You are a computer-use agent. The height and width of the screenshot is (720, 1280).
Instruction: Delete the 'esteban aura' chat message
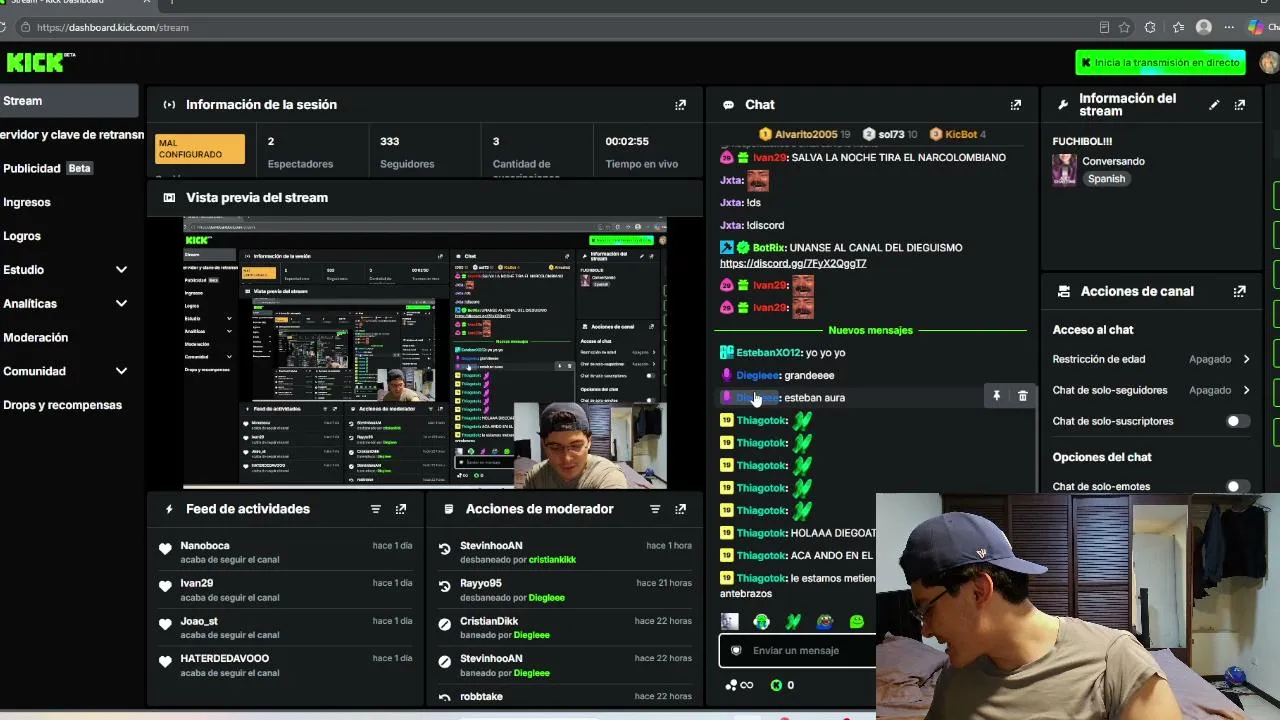click(x=1022, y=397)
